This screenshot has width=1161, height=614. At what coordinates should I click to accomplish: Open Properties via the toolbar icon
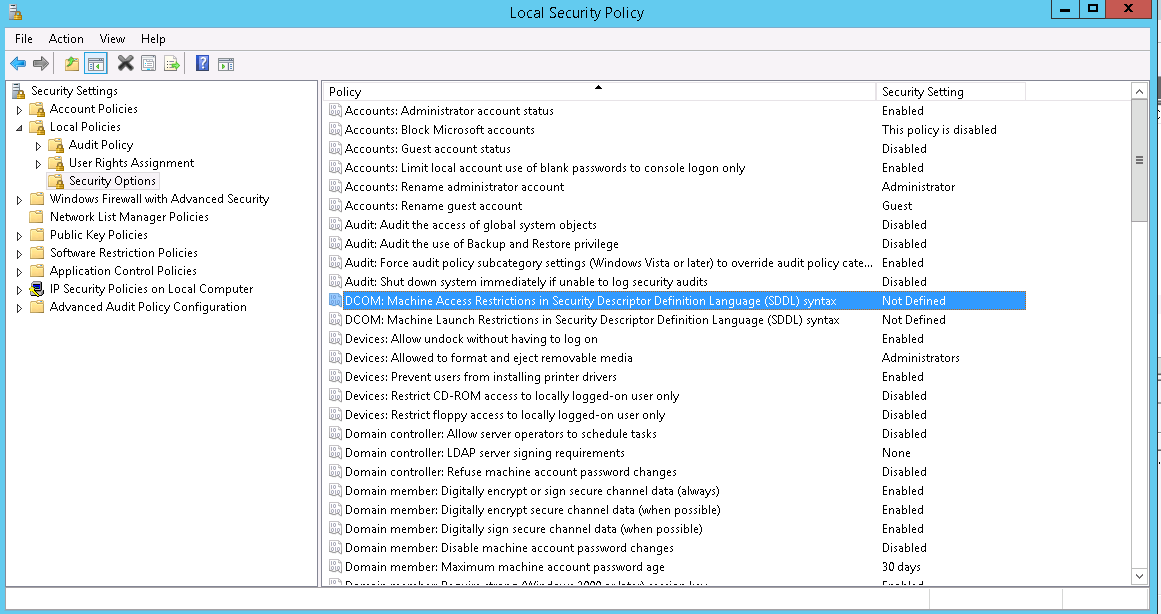148,64
